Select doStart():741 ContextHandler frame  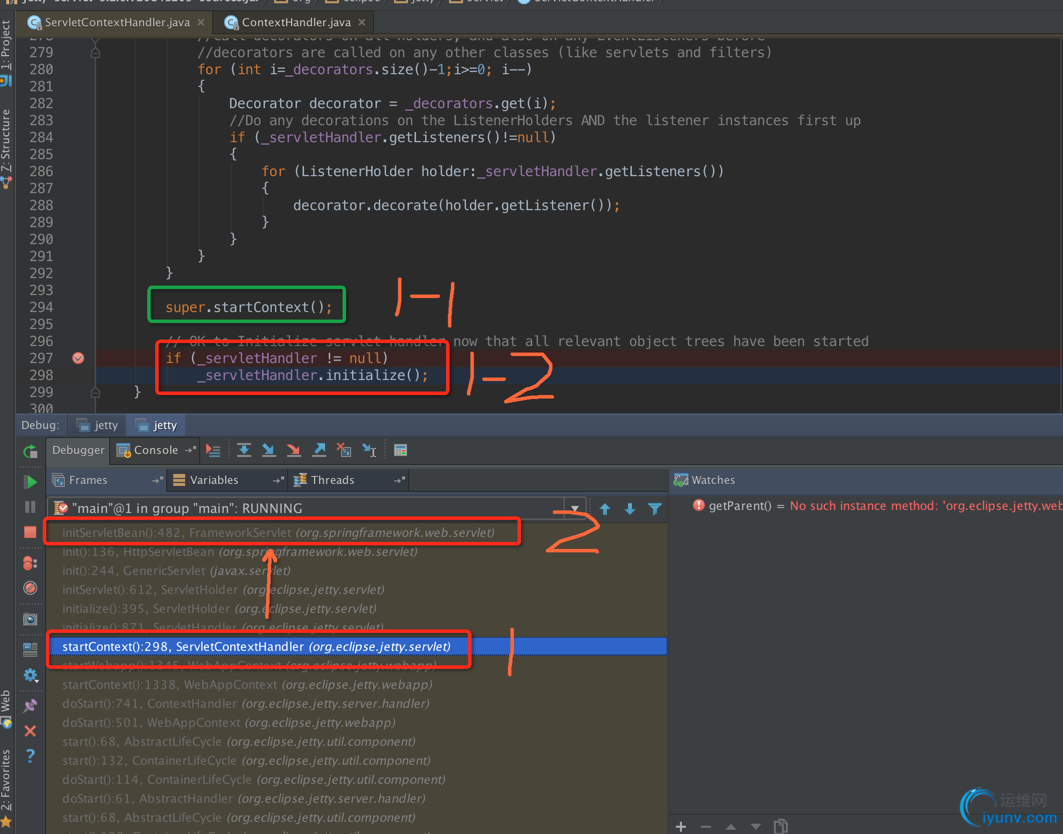[357, 703]
